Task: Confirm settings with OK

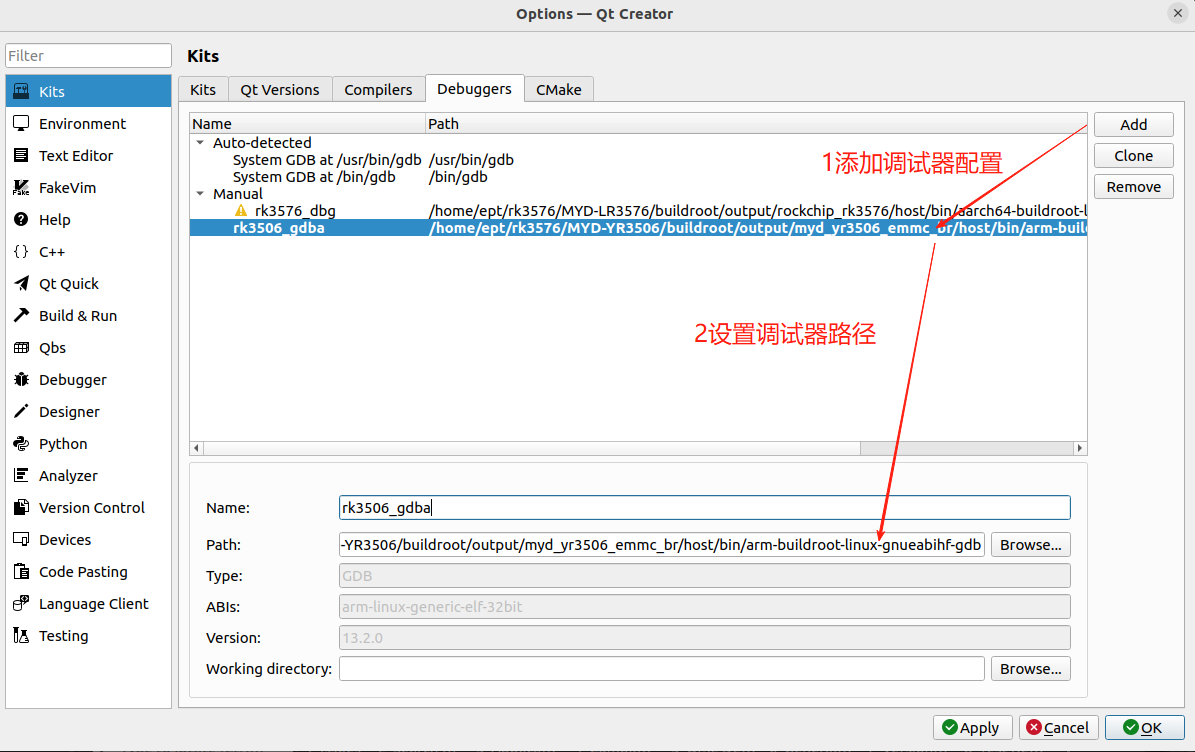Action: [x=1144, y=728]
